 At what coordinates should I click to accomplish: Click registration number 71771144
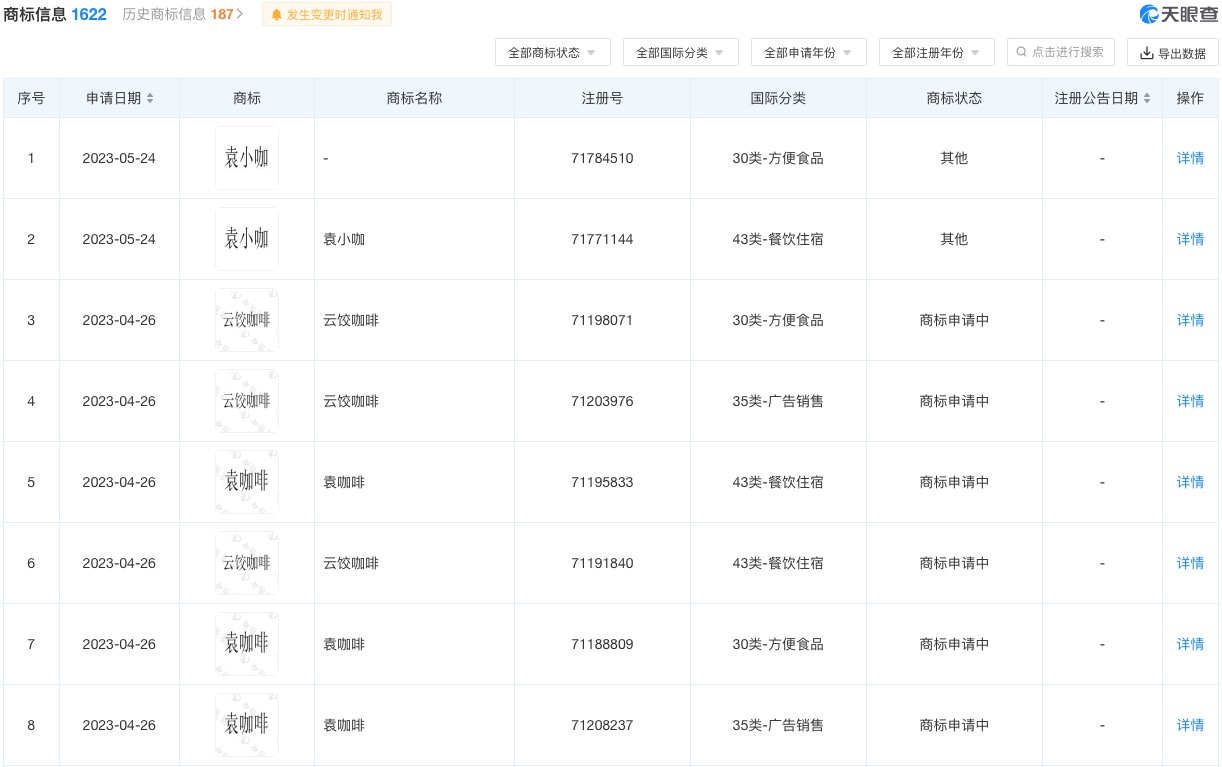pos(602,239)
